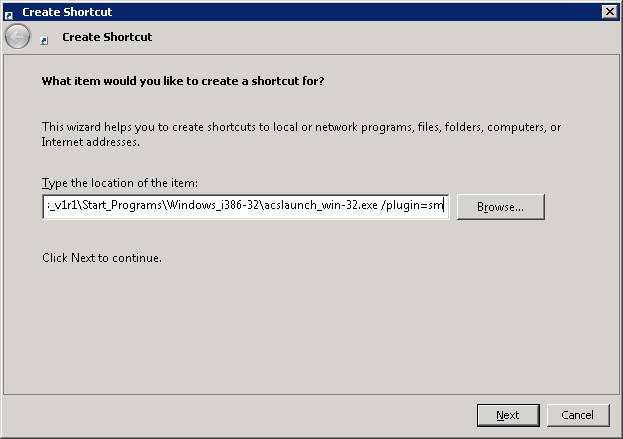623x439 pixels.
Task: Click the "Type the location of the item:" label
Action: pos(120,182)
